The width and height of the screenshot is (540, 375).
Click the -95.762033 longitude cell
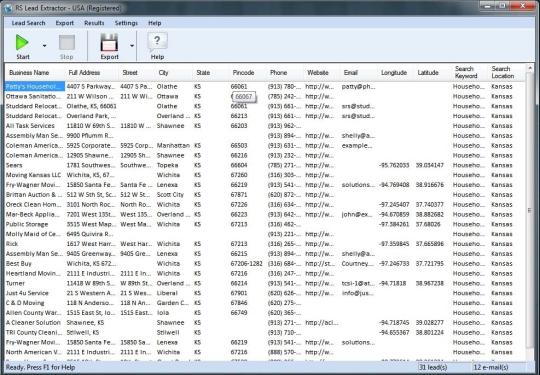(394, 165)
